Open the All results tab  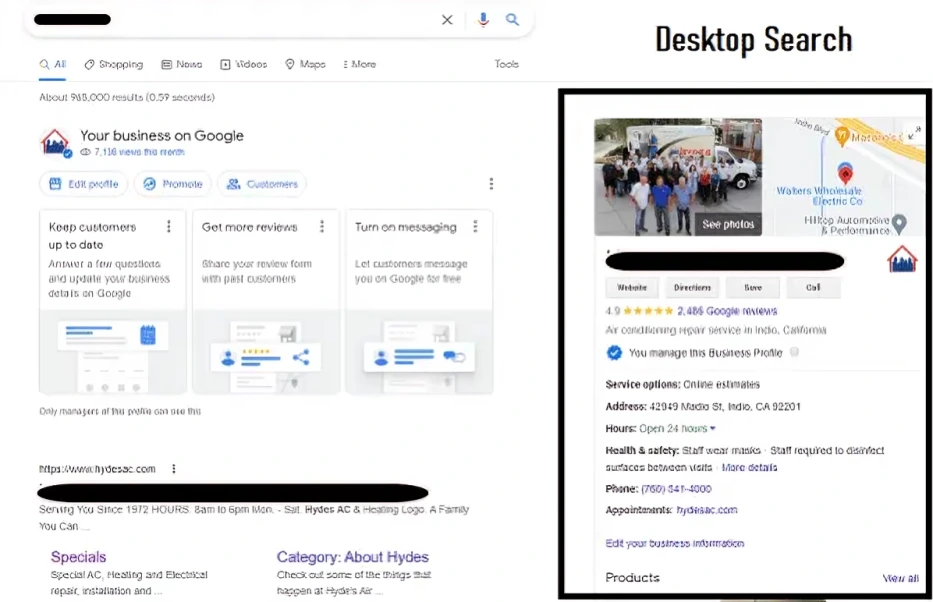click(52, 64)
